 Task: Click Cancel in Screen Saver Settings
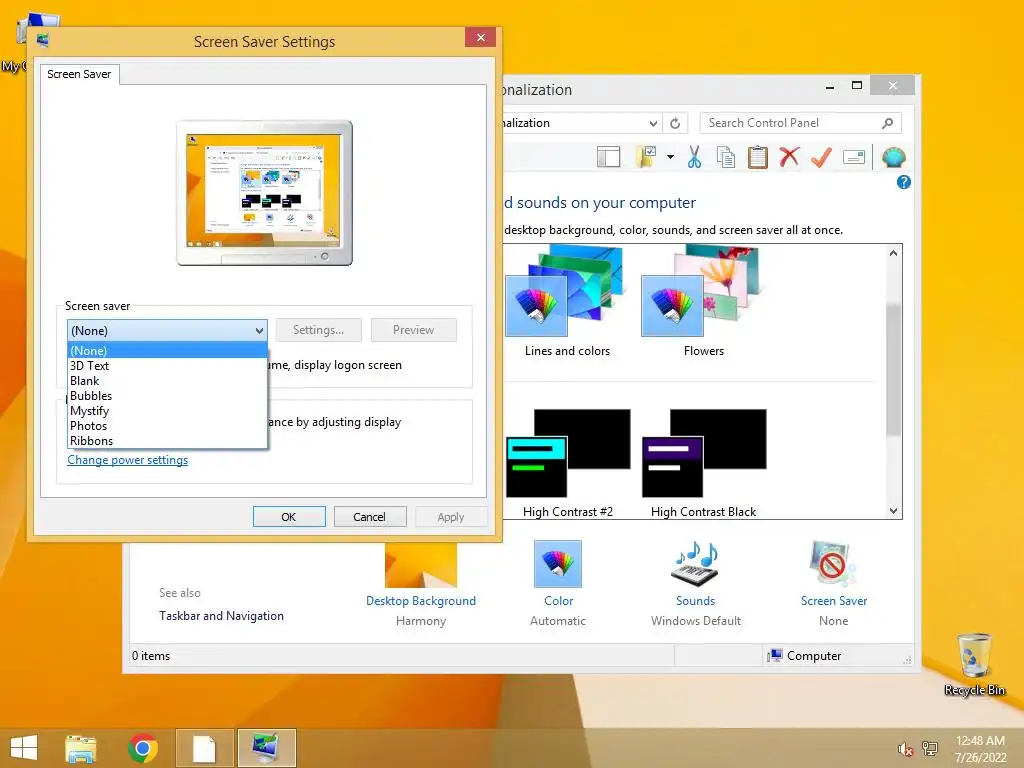[370, 517]
